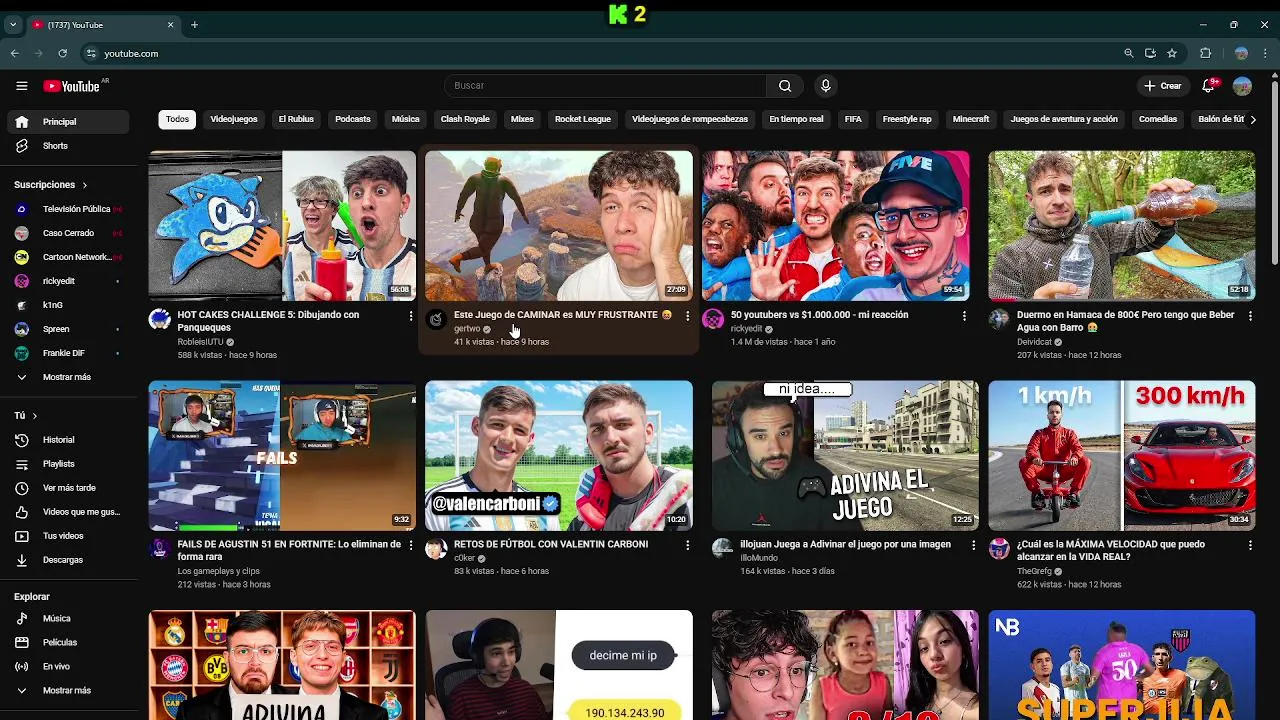This screenshot has width=1280, height=720.
Task: Open ADIVINA EL JUEGO thumbnail
Action: [845, 455]
